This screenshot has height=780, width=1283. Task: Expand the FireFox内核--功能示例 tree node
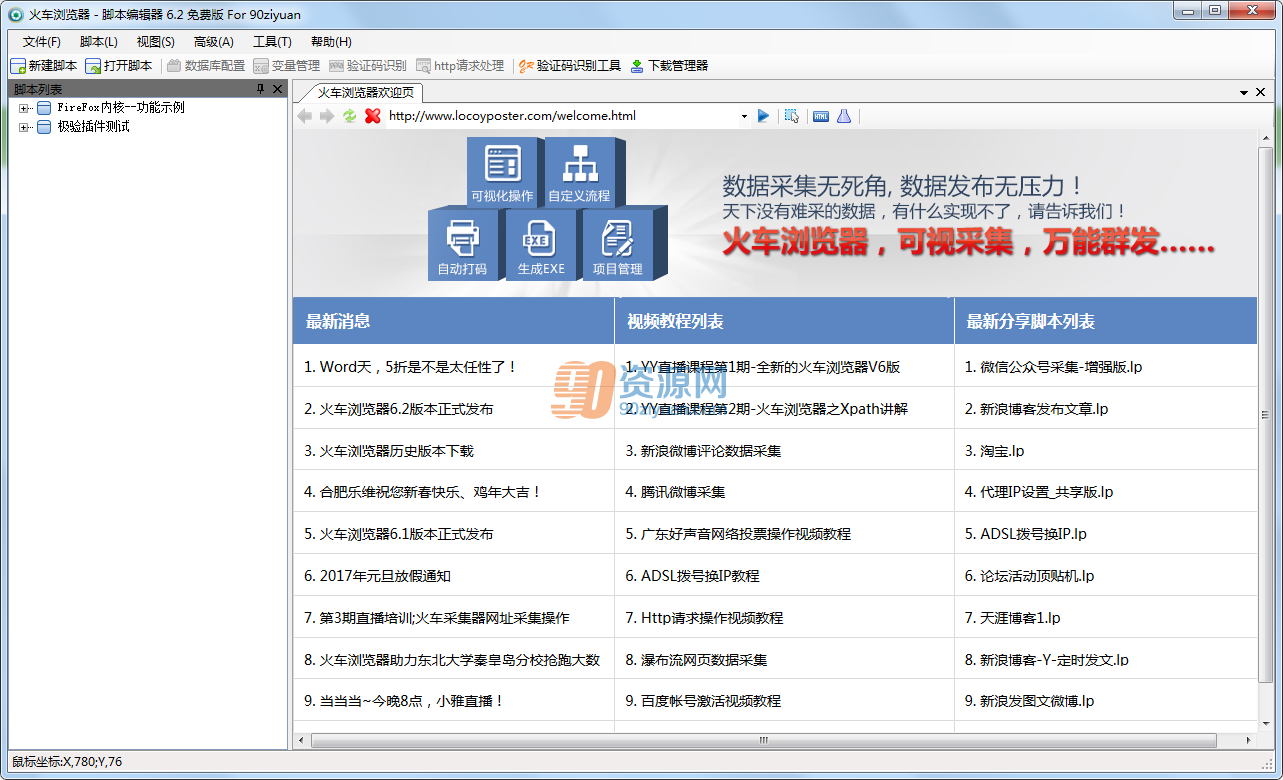pos(24,108)
